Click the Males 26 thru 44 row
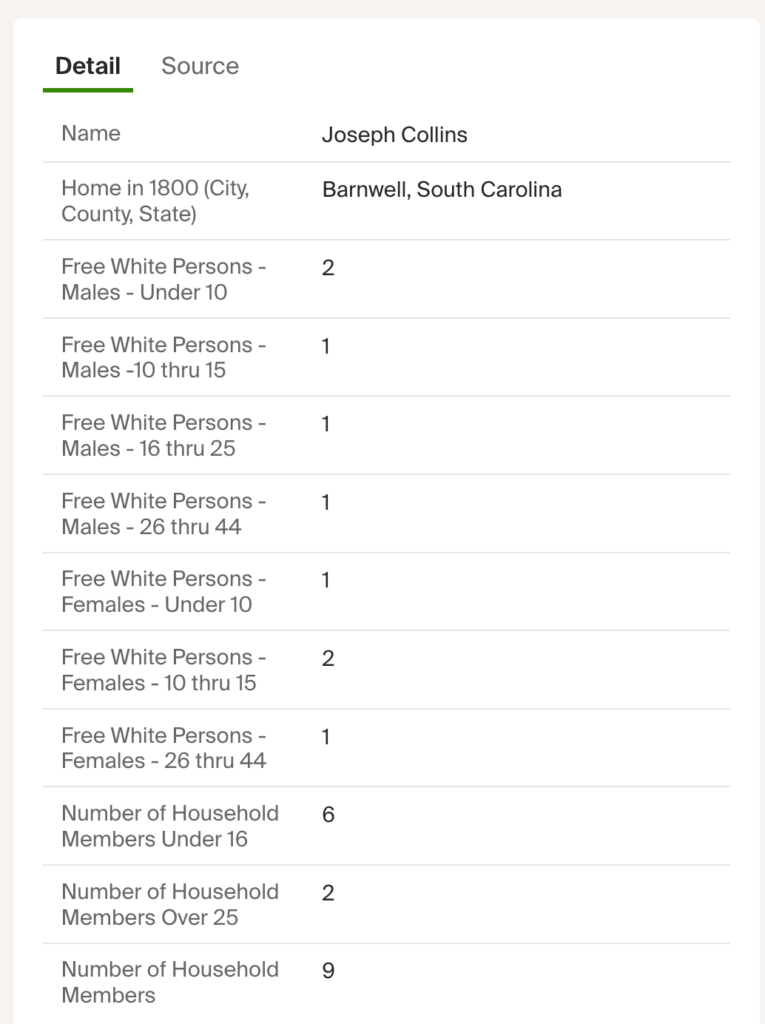Screen dimensions: 765x1024 coord(163,513)
